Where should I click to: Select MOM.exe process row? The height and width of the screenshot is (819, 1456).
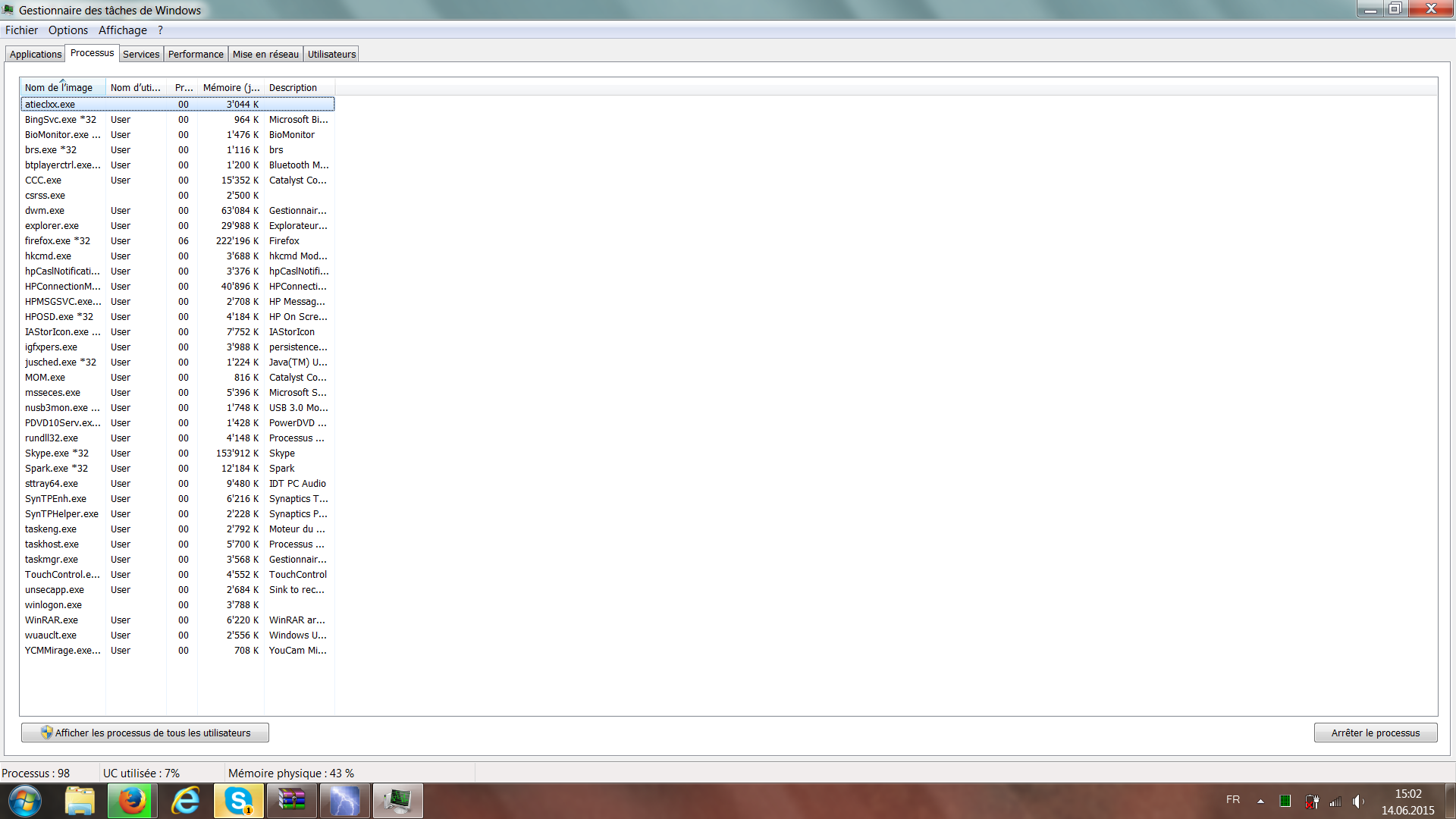pyautogui.click(x=177, y=377)
